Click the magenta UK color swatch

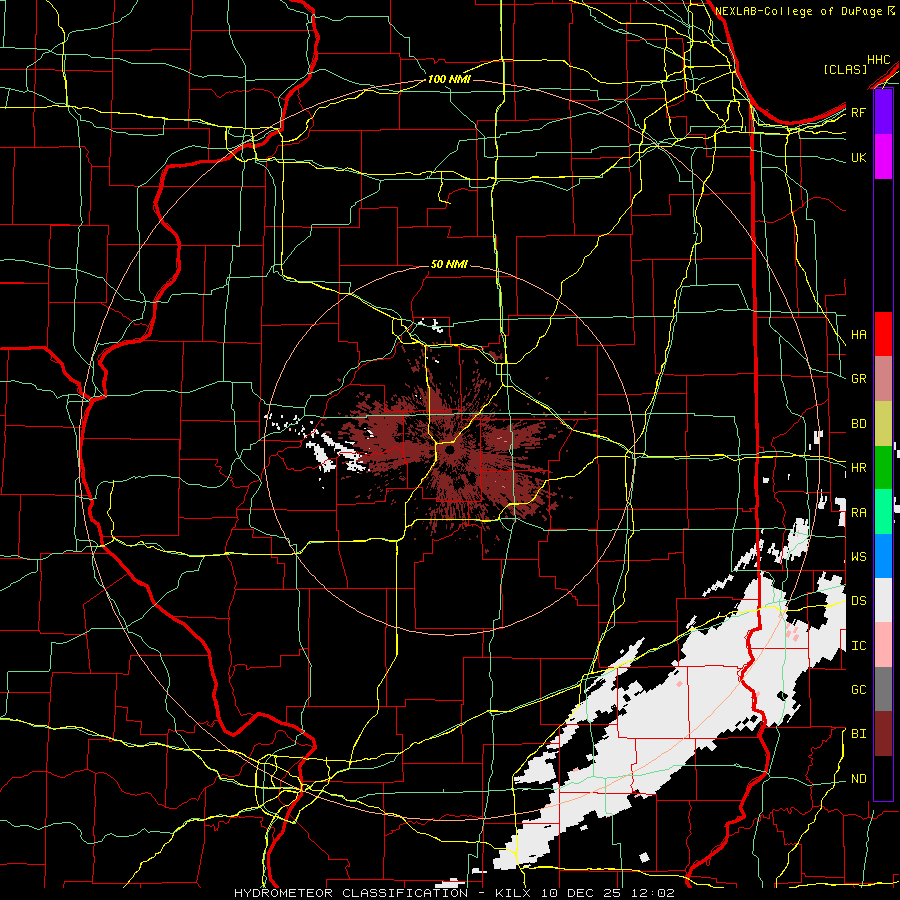(883, 157)
